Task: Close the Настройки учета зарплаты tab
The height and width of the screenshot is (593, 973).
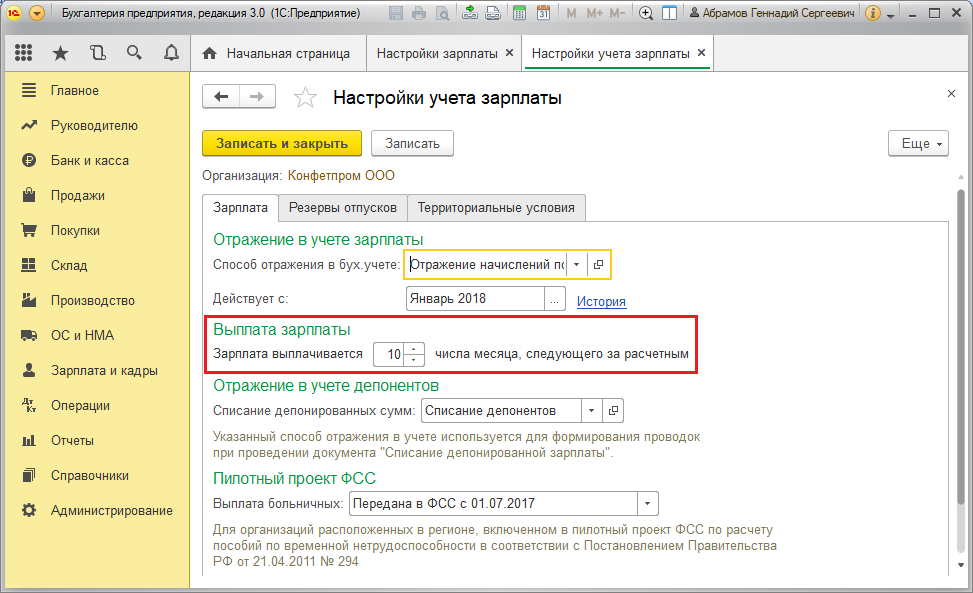Action: pos(701,53)
